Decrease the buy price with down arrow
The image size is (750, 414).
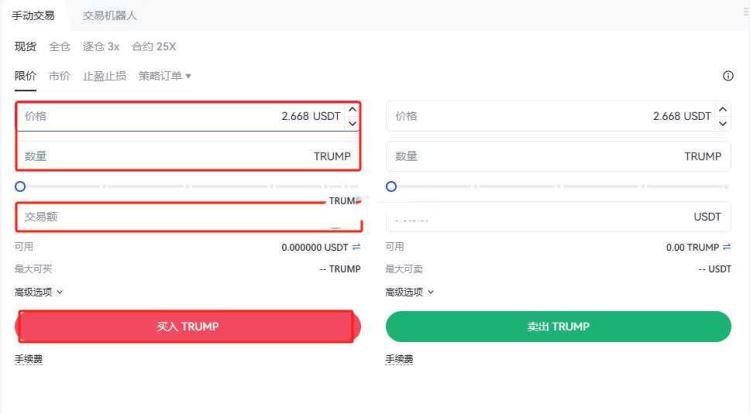point(352,123)
